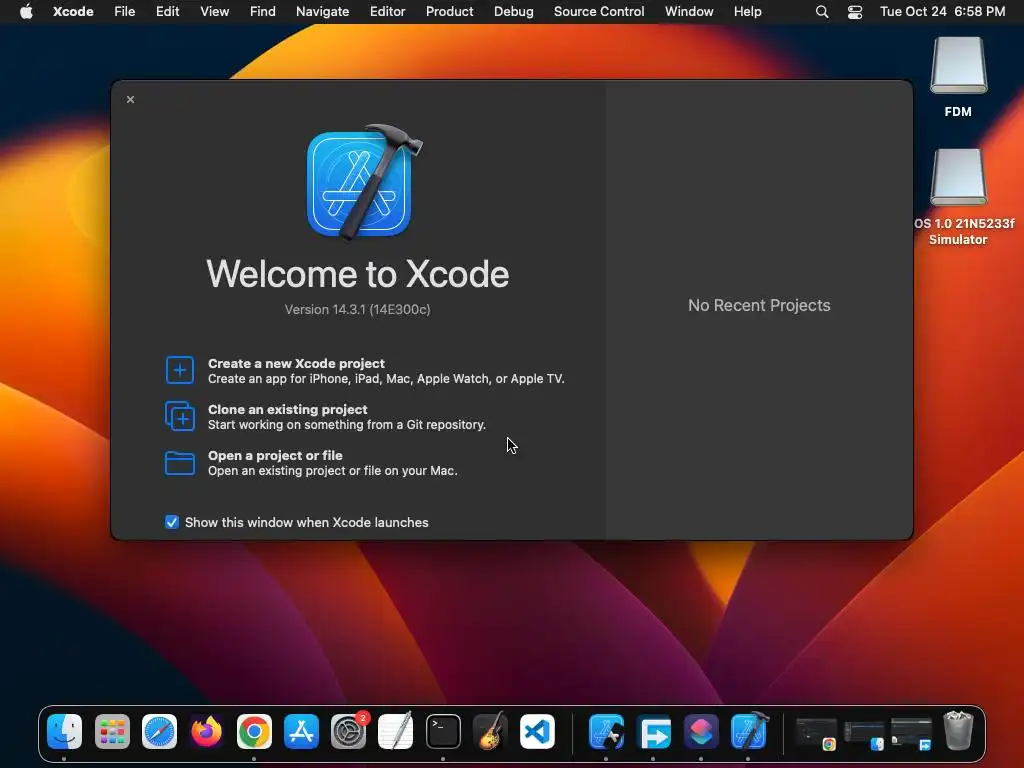Uncheck Show this window when Xcode launches
1024x768 pixels.
tap(172, 522)
